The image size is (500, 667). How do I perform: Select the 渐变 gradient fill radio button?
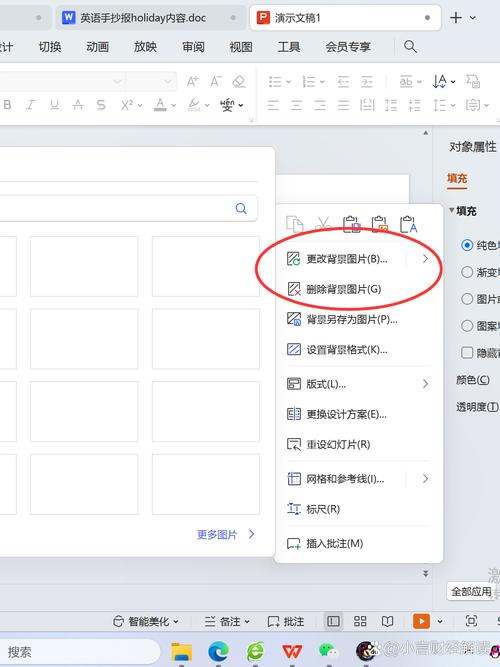tap(467, 272)
